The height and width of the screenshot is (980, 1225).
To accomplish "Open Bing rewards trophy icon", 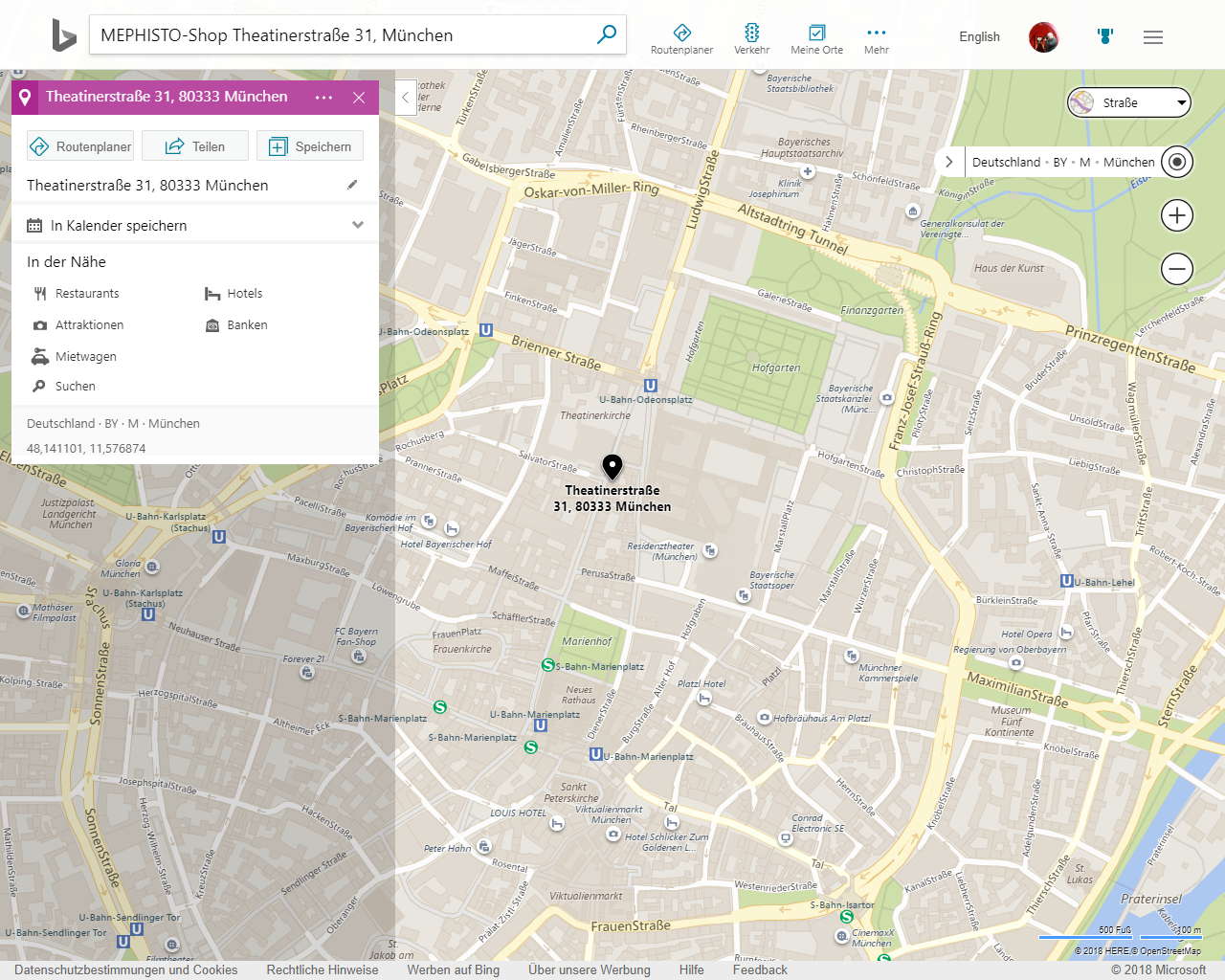I will click(x=1105, y=36).
